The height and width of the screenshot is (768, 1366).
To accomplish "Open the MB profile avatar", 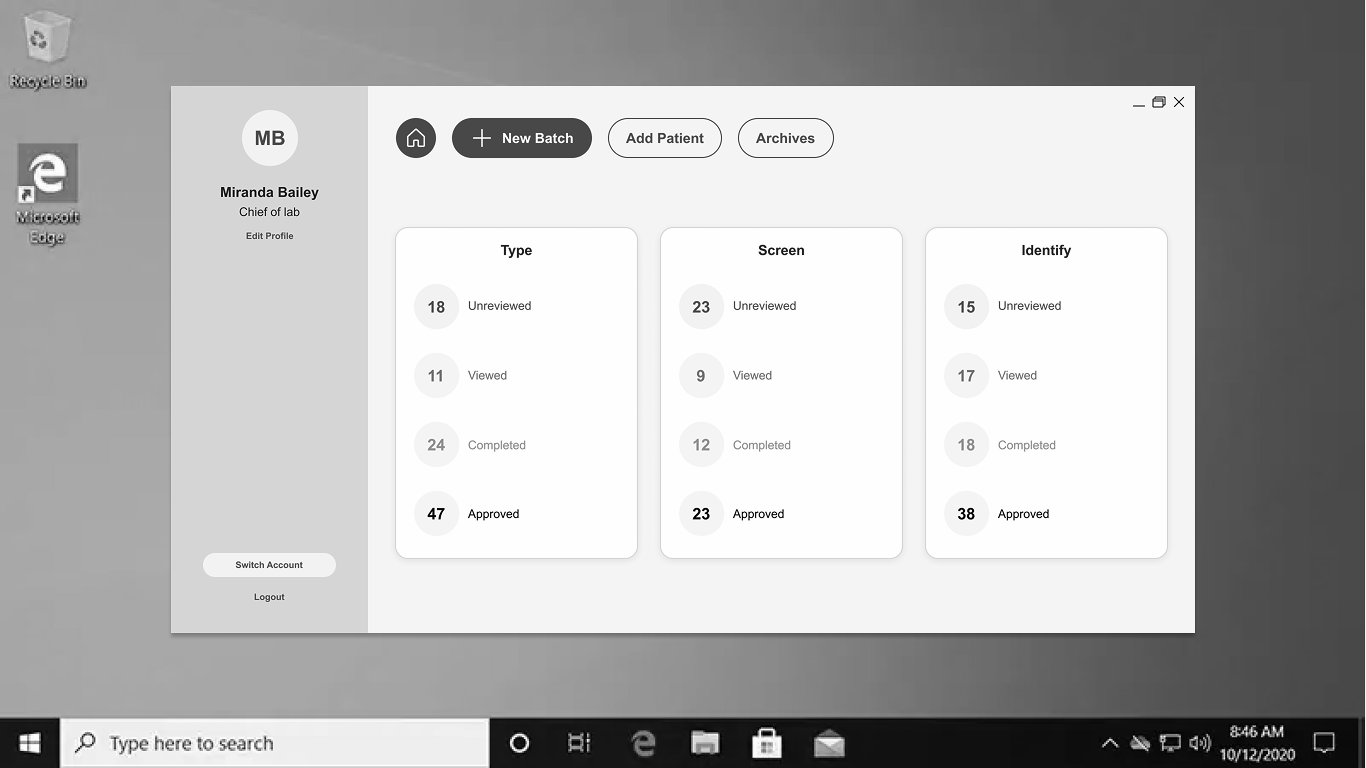I will 269,138.
